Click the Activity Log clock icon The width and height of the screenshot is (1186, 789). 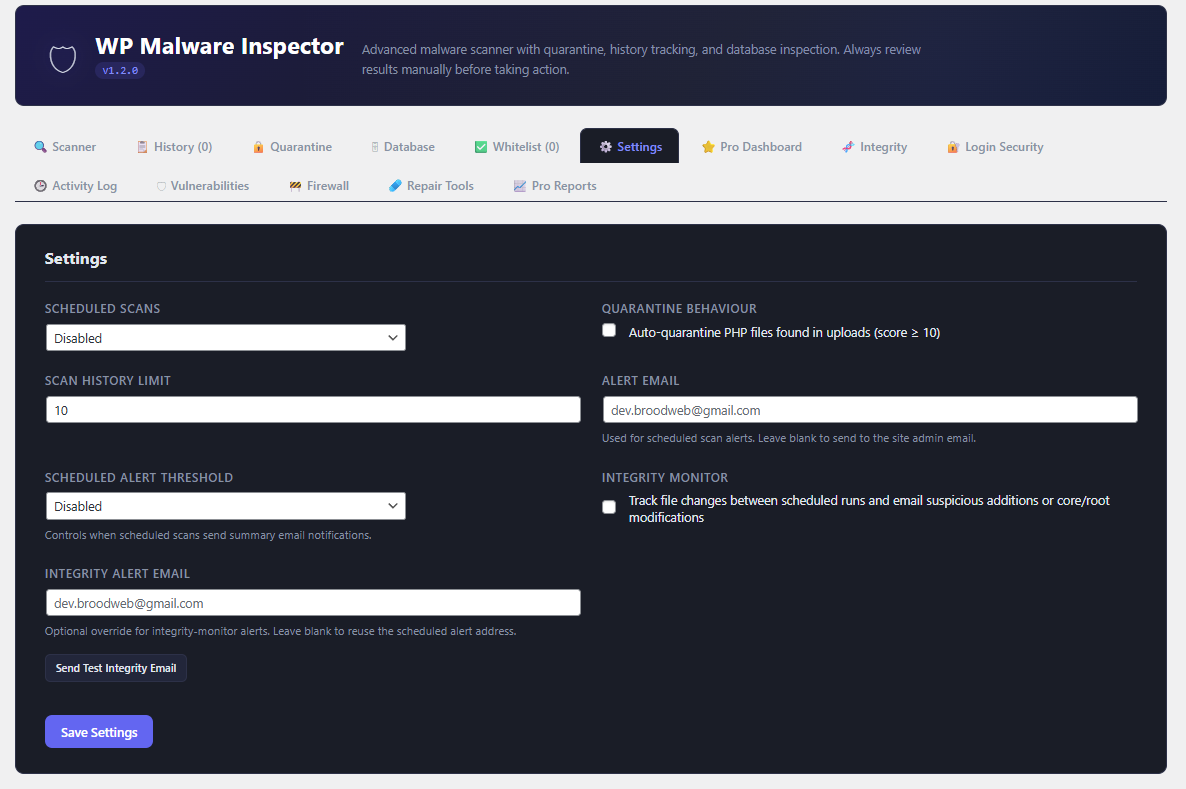point(41,186)
